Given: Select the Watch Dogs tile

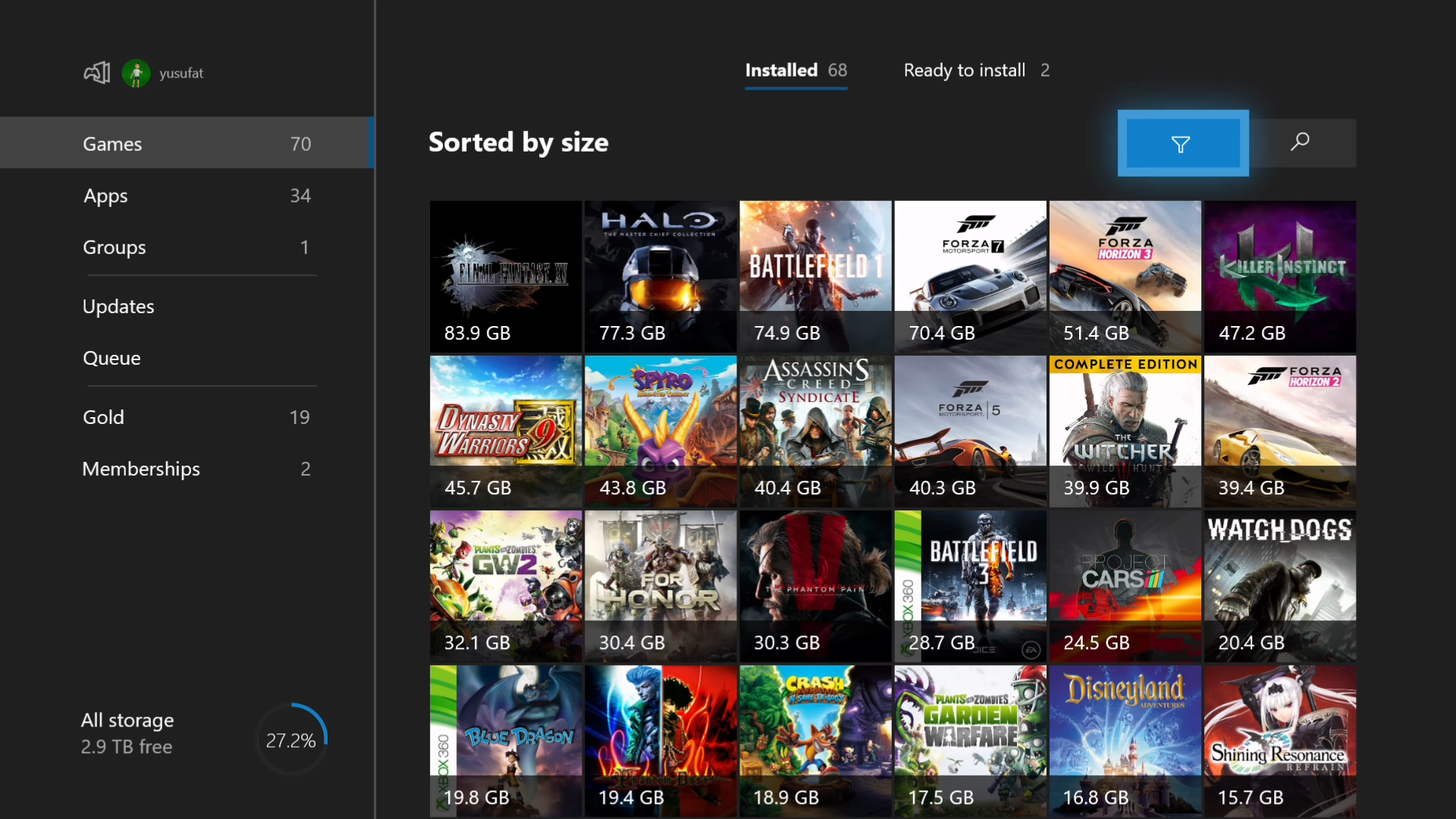Looking at the screenshot, I should pyautogui.click(x=1280, y=586).
